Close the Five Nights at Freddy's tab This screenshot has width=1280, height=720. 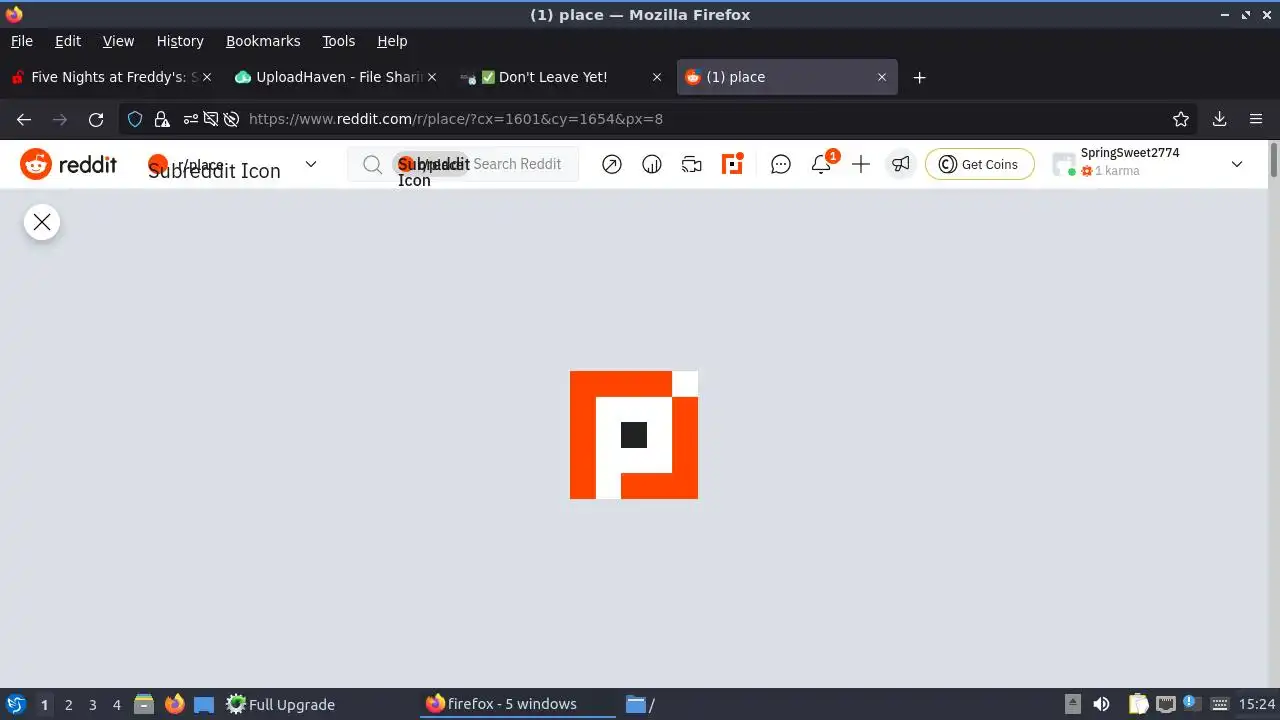(207, 77)
